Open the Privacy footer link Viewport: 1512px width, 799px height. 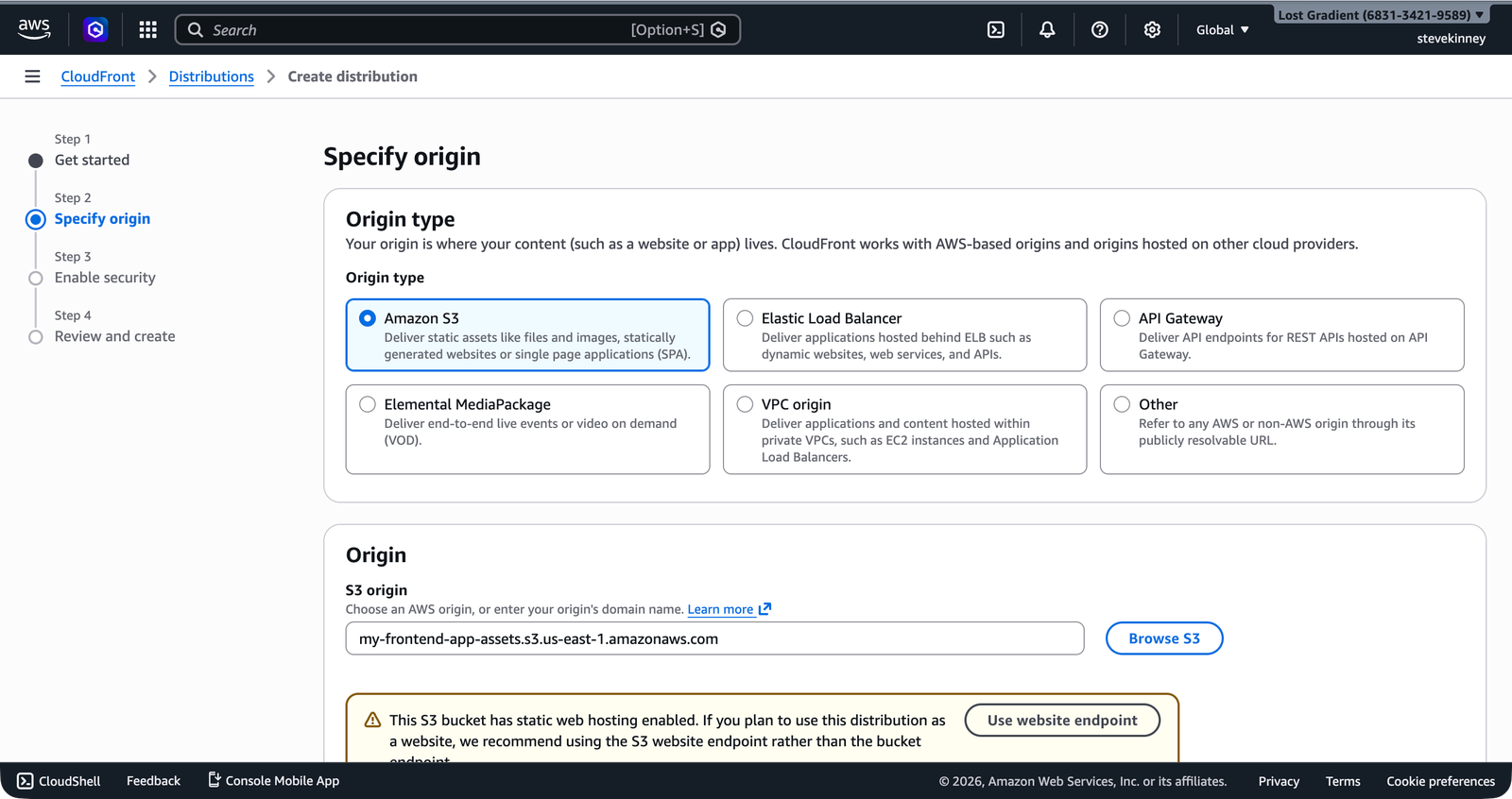click(x=1279, y=781)
